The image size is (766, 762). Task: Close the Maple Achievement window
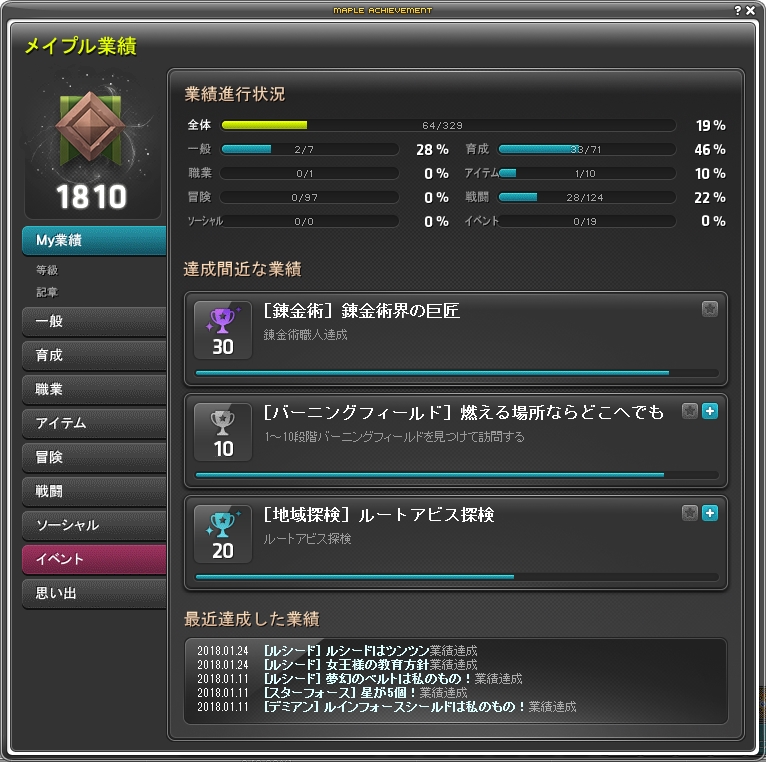pos(750,10)
